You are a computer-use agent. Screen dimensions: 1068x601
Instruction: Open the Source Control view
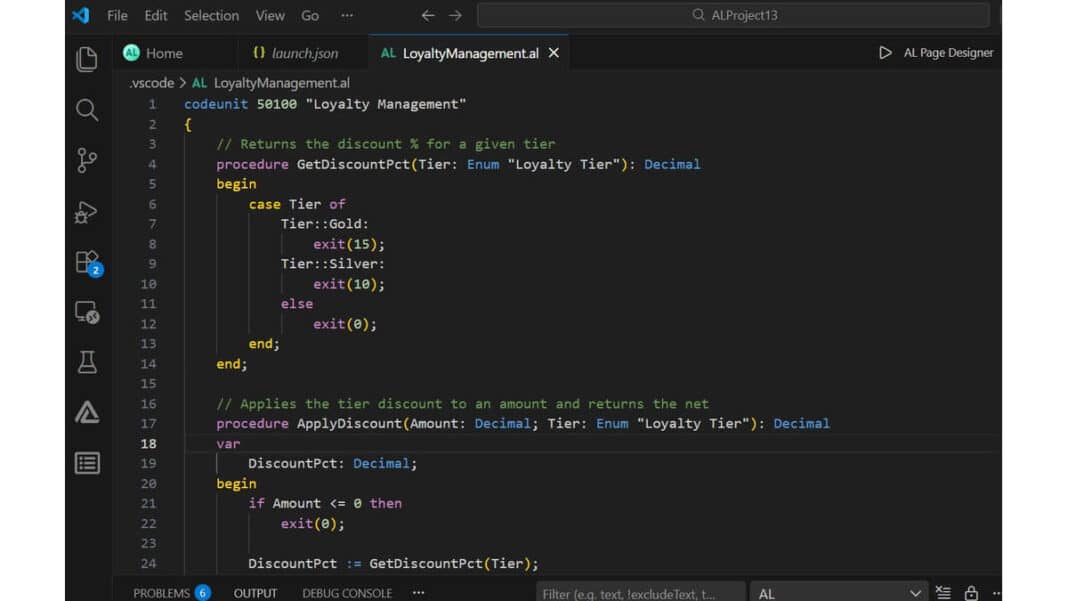(87, 161)
